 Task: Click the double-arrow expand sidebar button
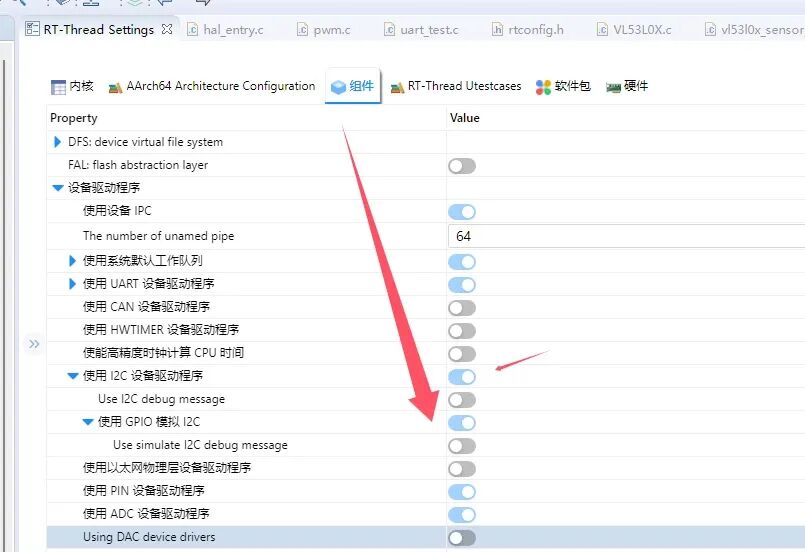pyautogui.click(x=34, y=344)
